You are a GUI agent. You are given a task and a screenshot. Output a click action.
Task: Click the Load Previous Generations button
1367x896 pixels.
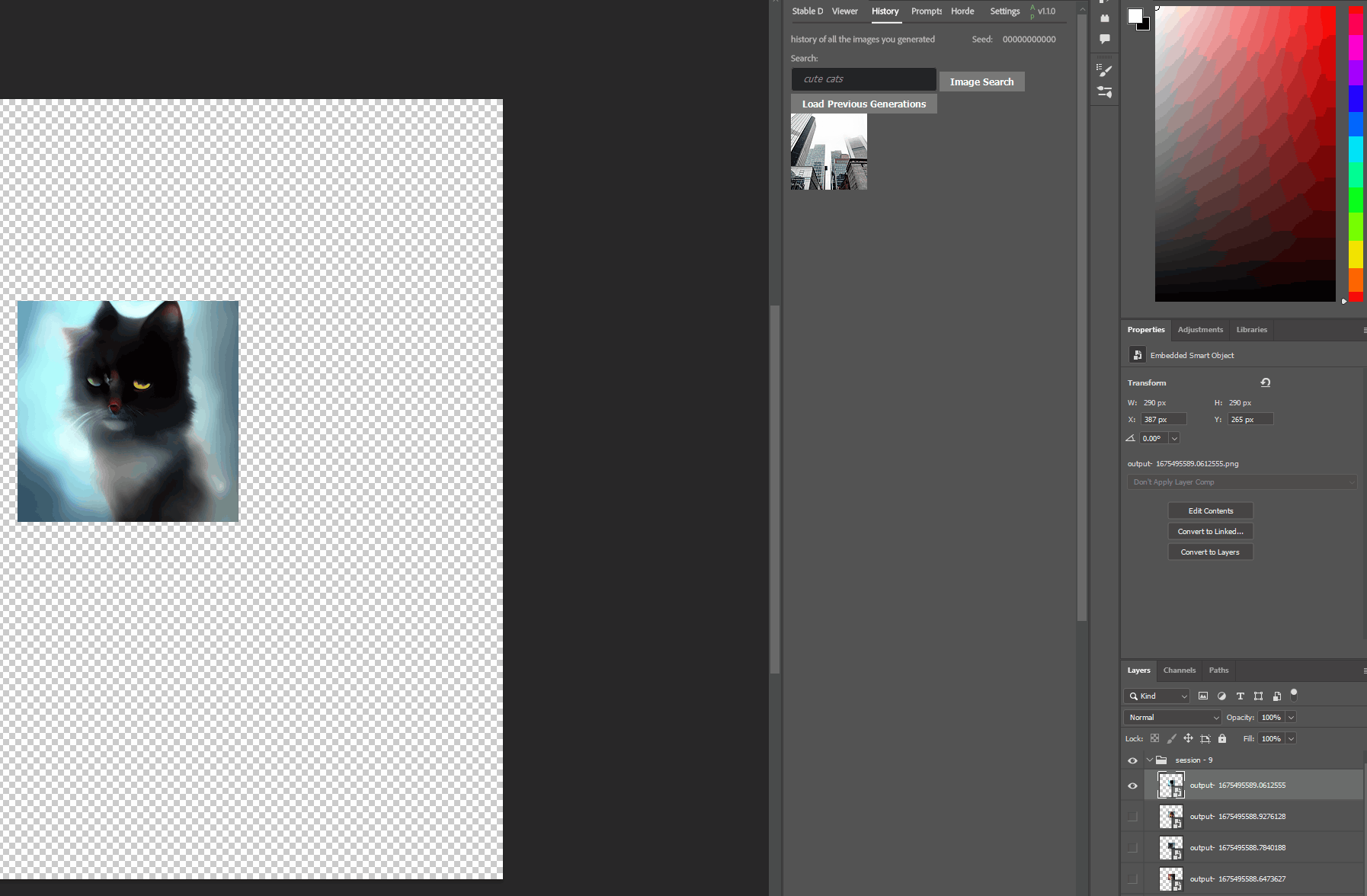click(863, 104)
